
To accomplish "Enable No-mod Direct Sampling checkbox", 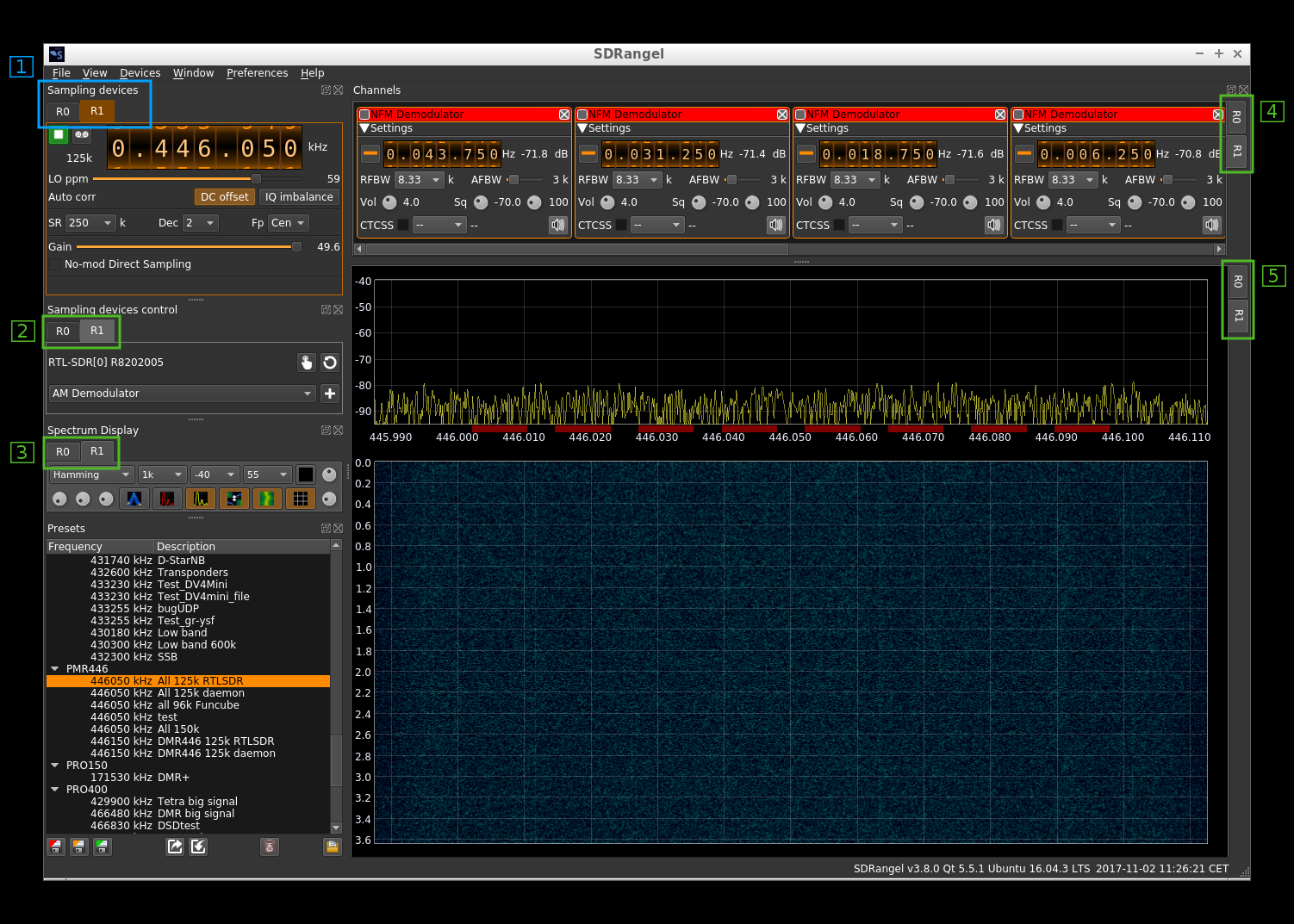I will pos(55,264).
